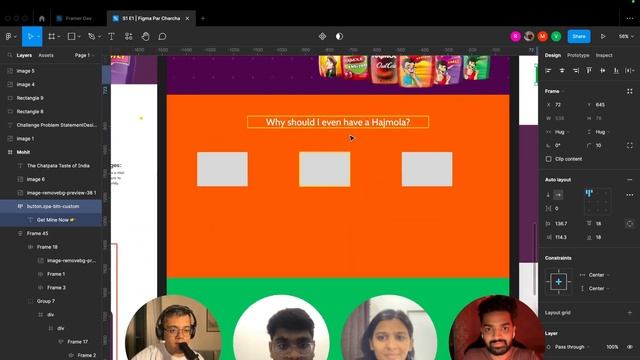Select the Pen tool

tap(92, 36)
